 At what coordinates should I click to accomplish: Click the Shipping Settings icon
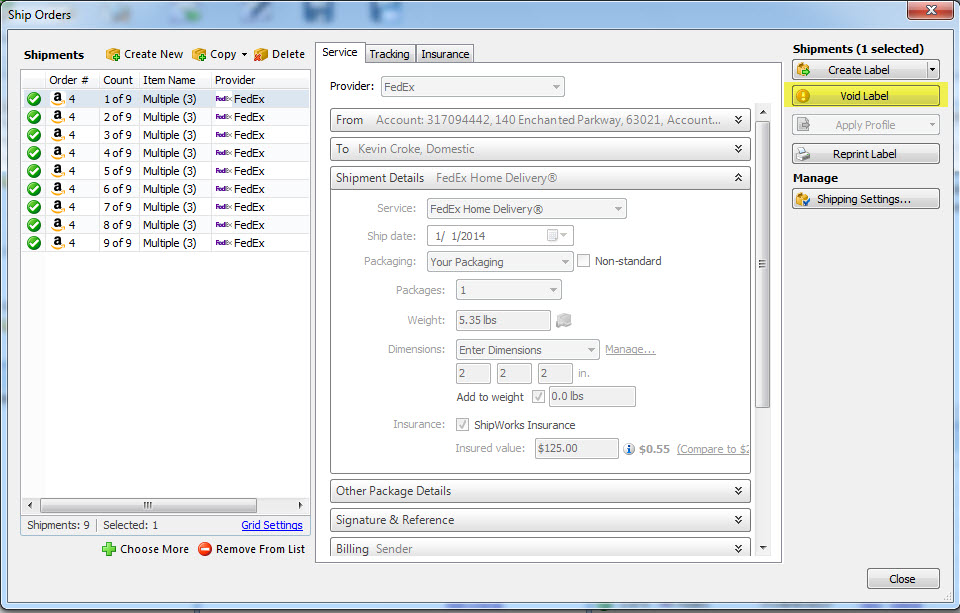803,199
